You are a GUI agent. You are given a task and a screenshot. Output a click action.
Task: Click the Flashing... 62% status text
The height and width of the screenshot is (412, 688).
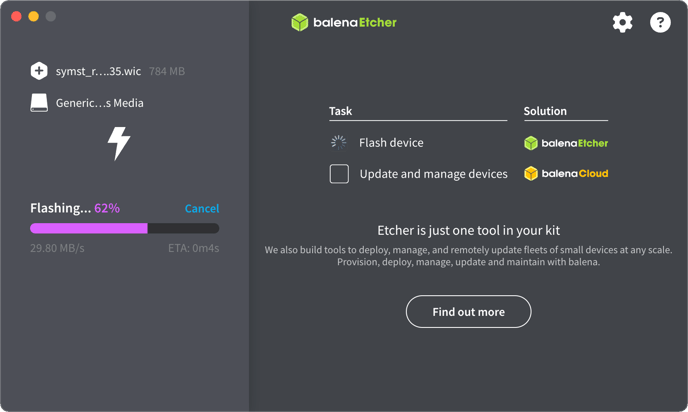point(75,208)
